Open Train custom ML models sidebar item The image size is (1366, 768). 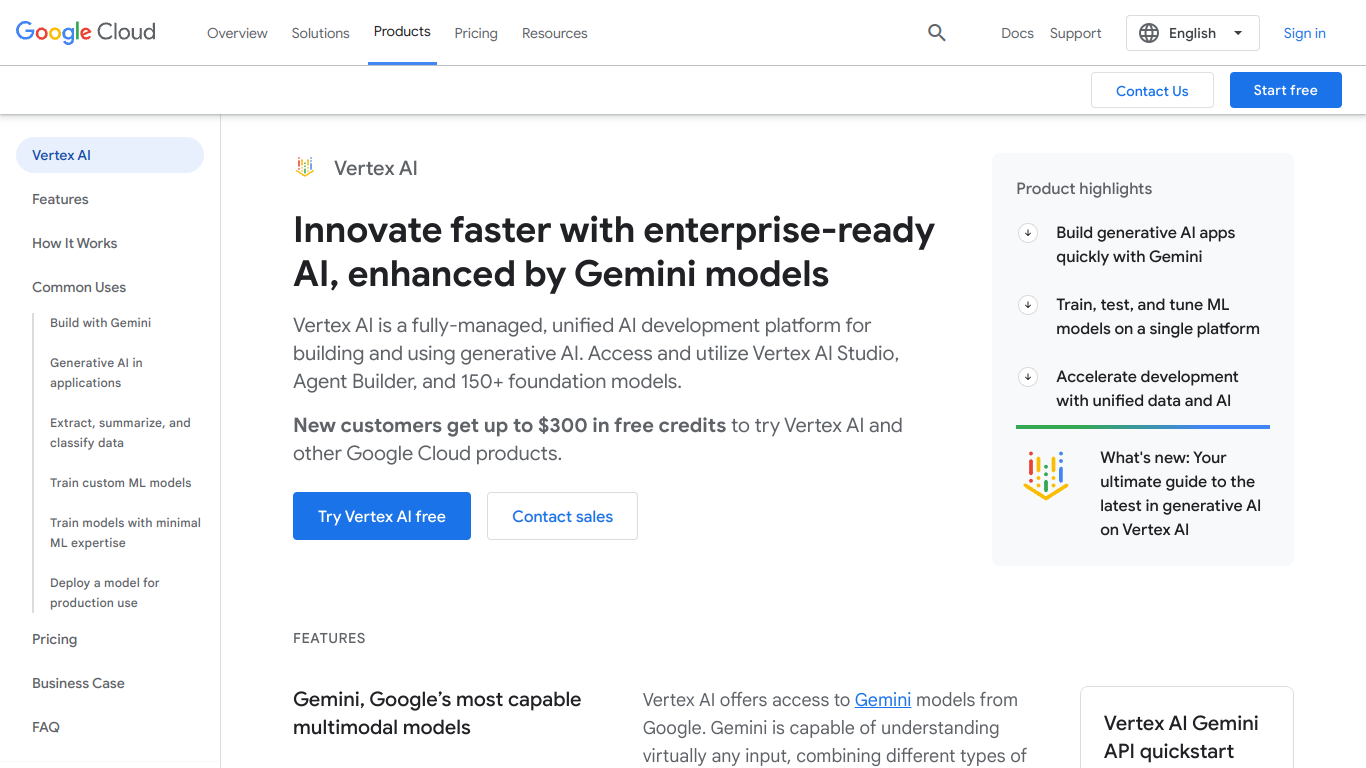(x=120, y=483)
